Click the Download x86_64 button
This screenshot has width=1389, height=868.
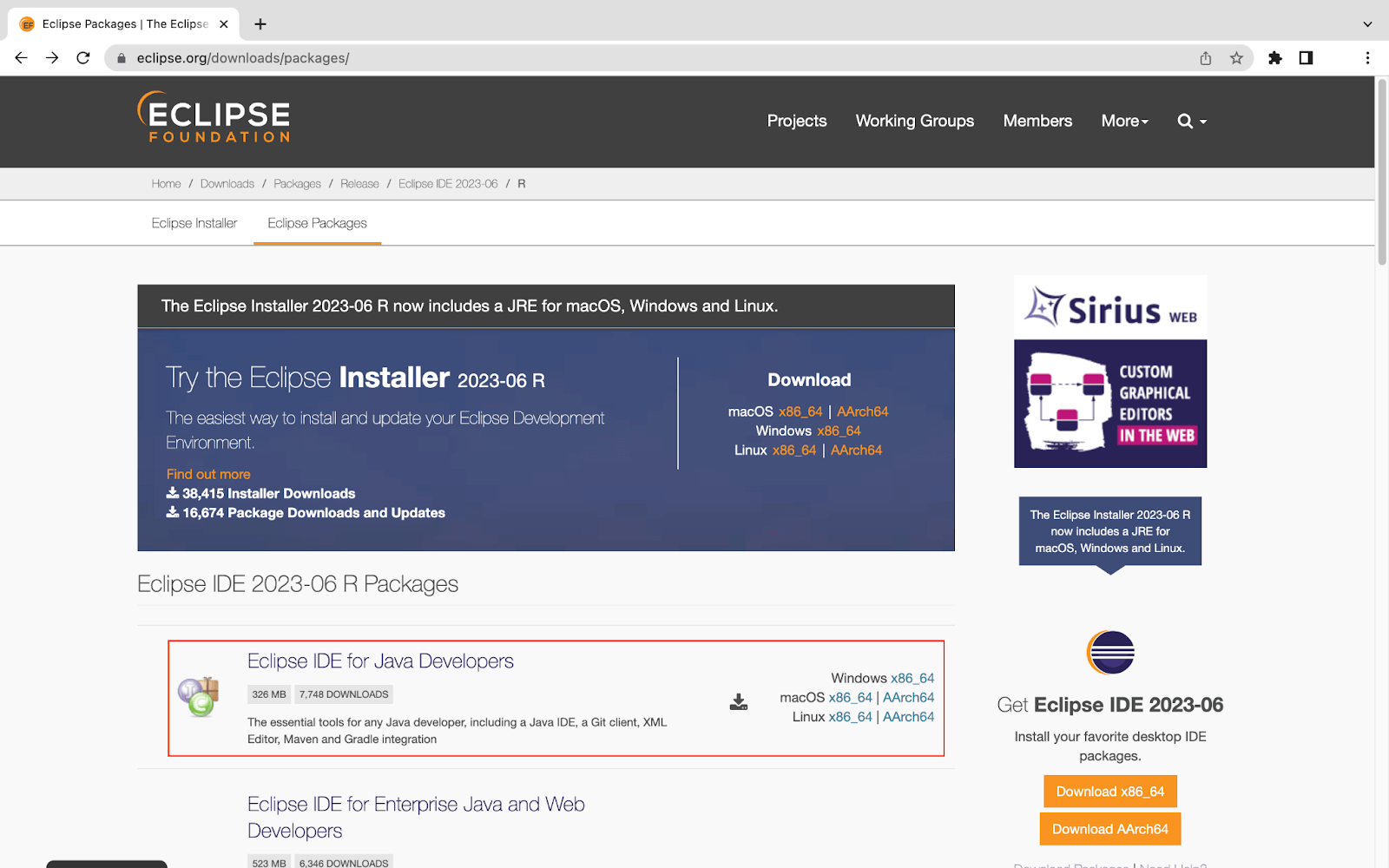click(1110, 792)
